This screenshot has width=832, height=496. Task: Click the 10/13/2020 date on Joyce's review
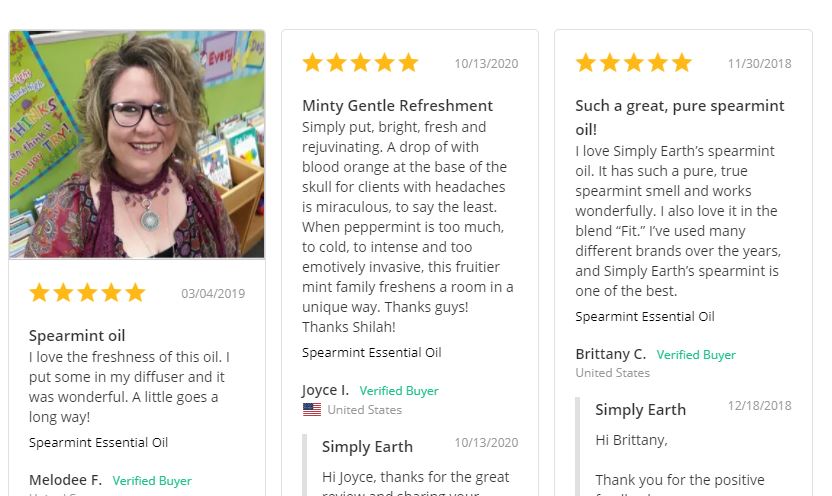[487, 64]
